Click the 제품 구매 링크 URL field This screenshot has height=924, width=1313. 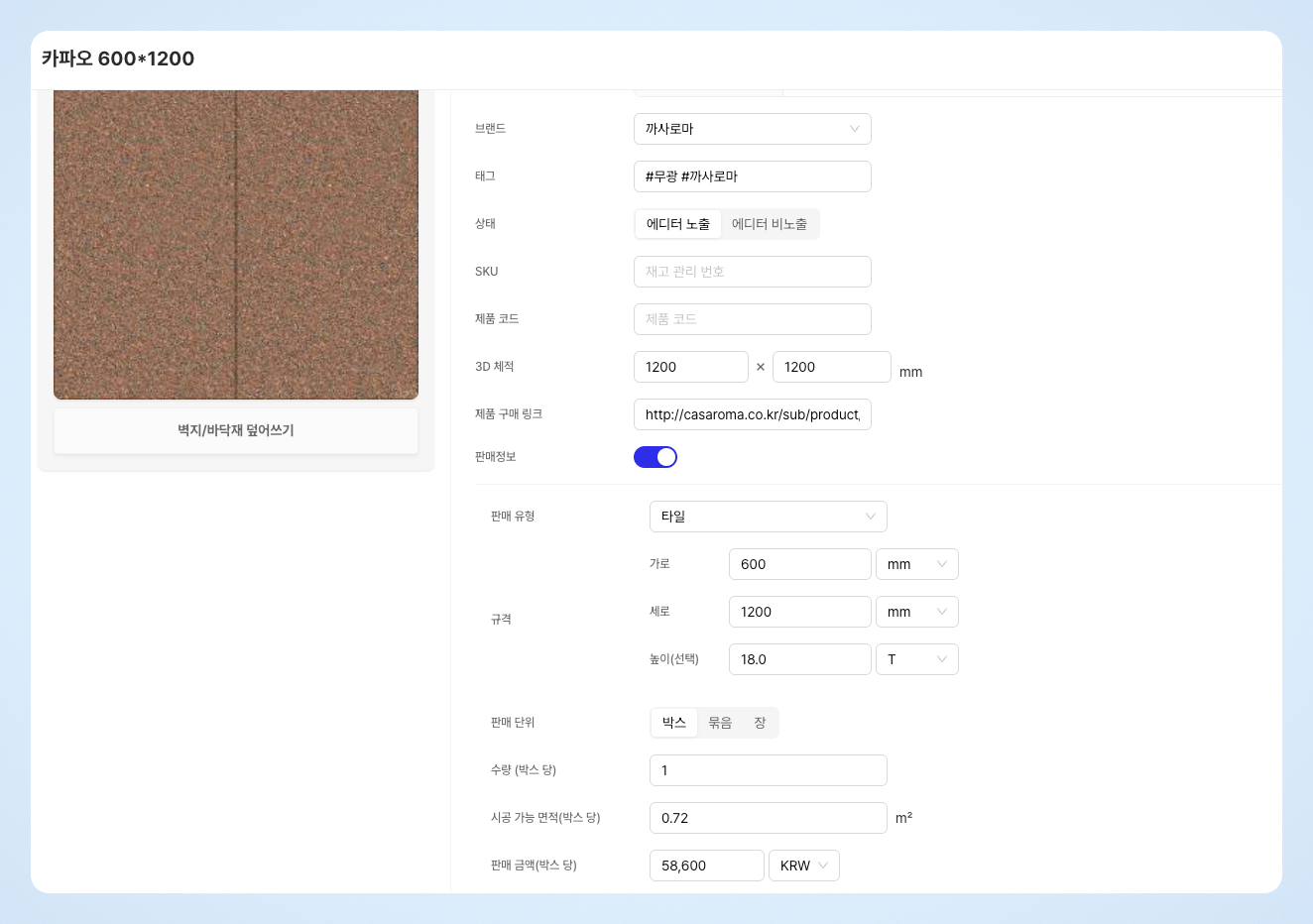[752, 414]
